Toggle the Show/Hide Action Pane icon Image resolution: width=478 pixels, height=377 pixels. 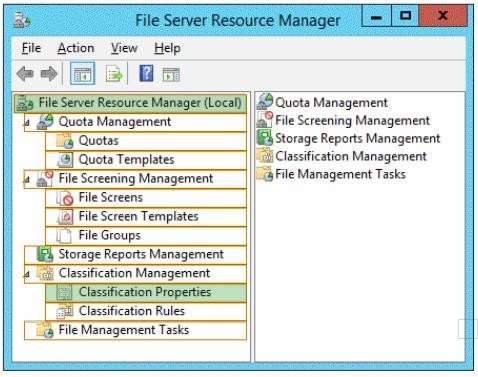(x=171, y=74)
